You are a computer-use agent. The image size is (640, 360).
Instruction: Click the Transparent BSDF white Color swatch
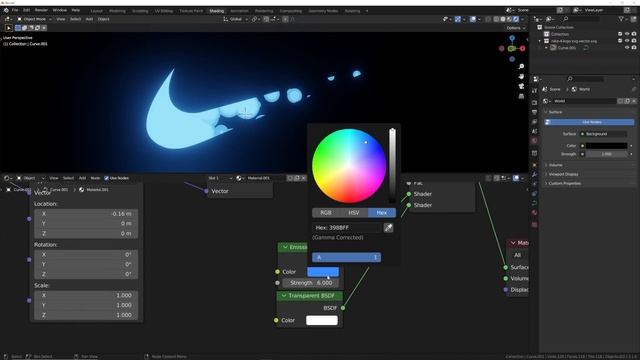322,320
